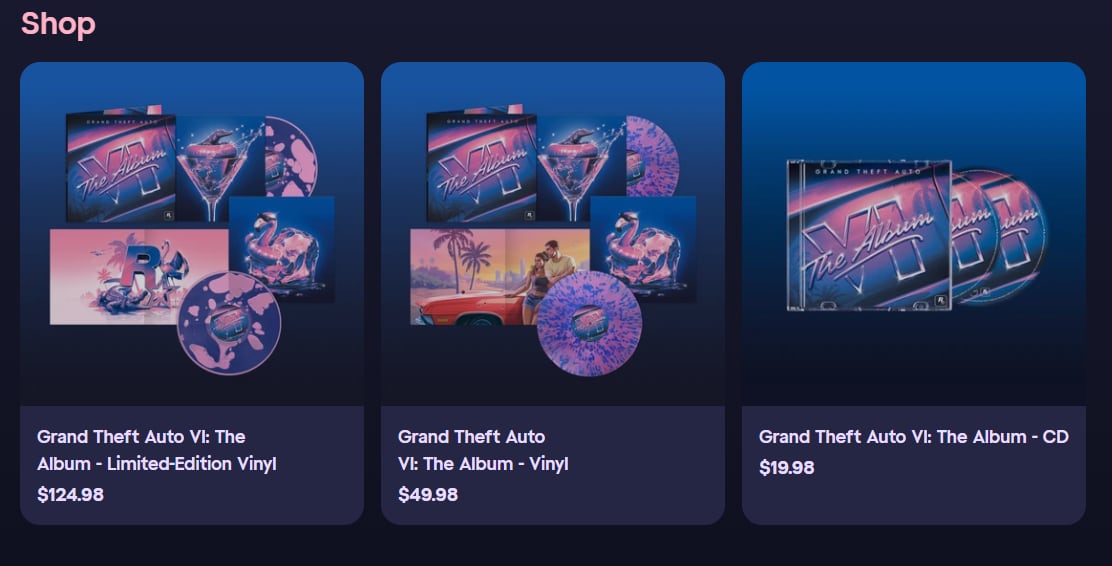Click the large splatter vinyl disc near the red car
The height and width of the screenshot is (566, 1112).
[589, 323]
